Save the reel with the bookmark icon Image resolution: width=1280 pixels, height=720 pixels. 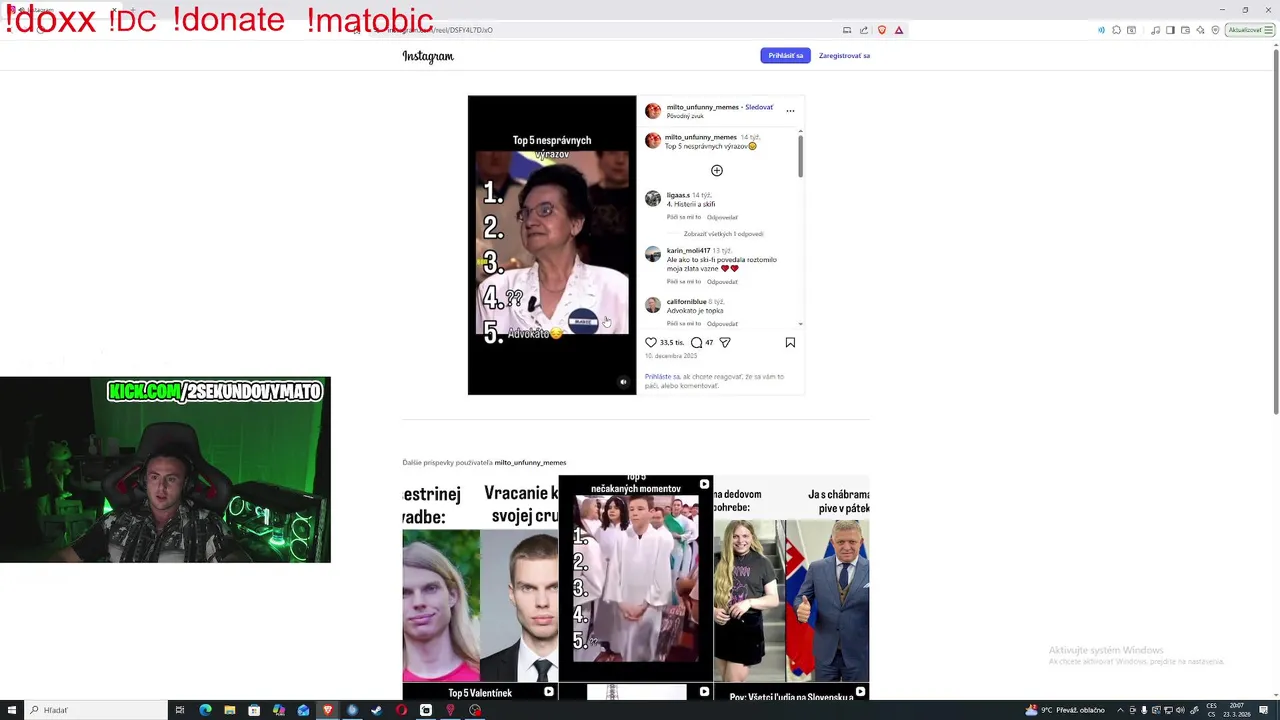(790, 342)
